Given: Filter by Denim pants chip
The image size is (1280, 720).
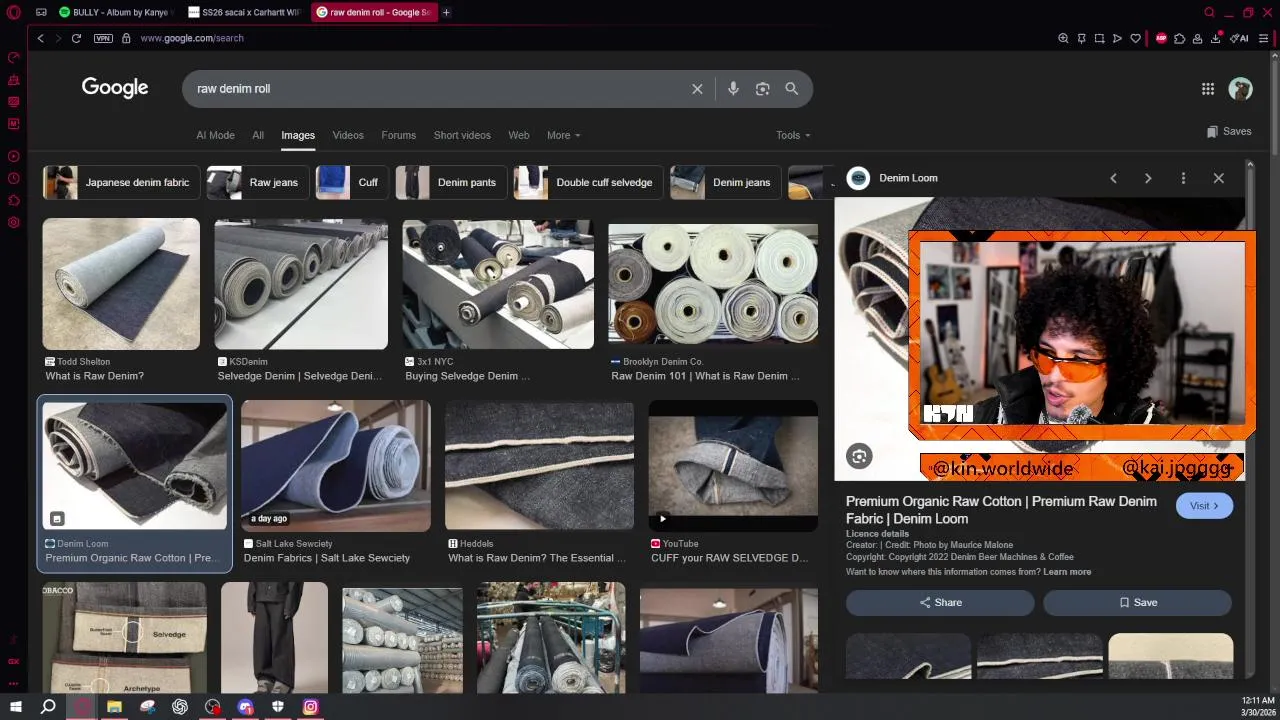Looking at the screenshot, I should [x=451, y=183].
